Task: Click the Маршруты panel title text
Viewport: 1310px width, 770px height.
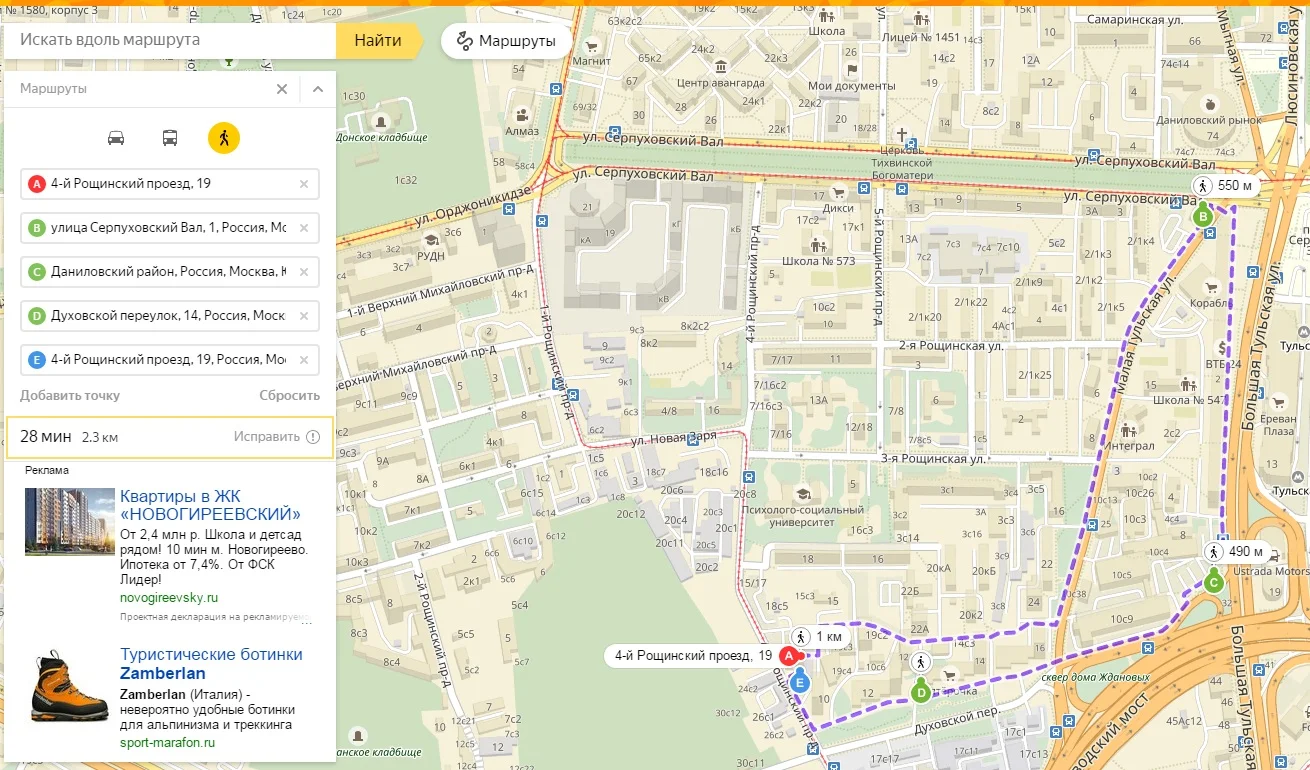Action: (x=53, y=89)
